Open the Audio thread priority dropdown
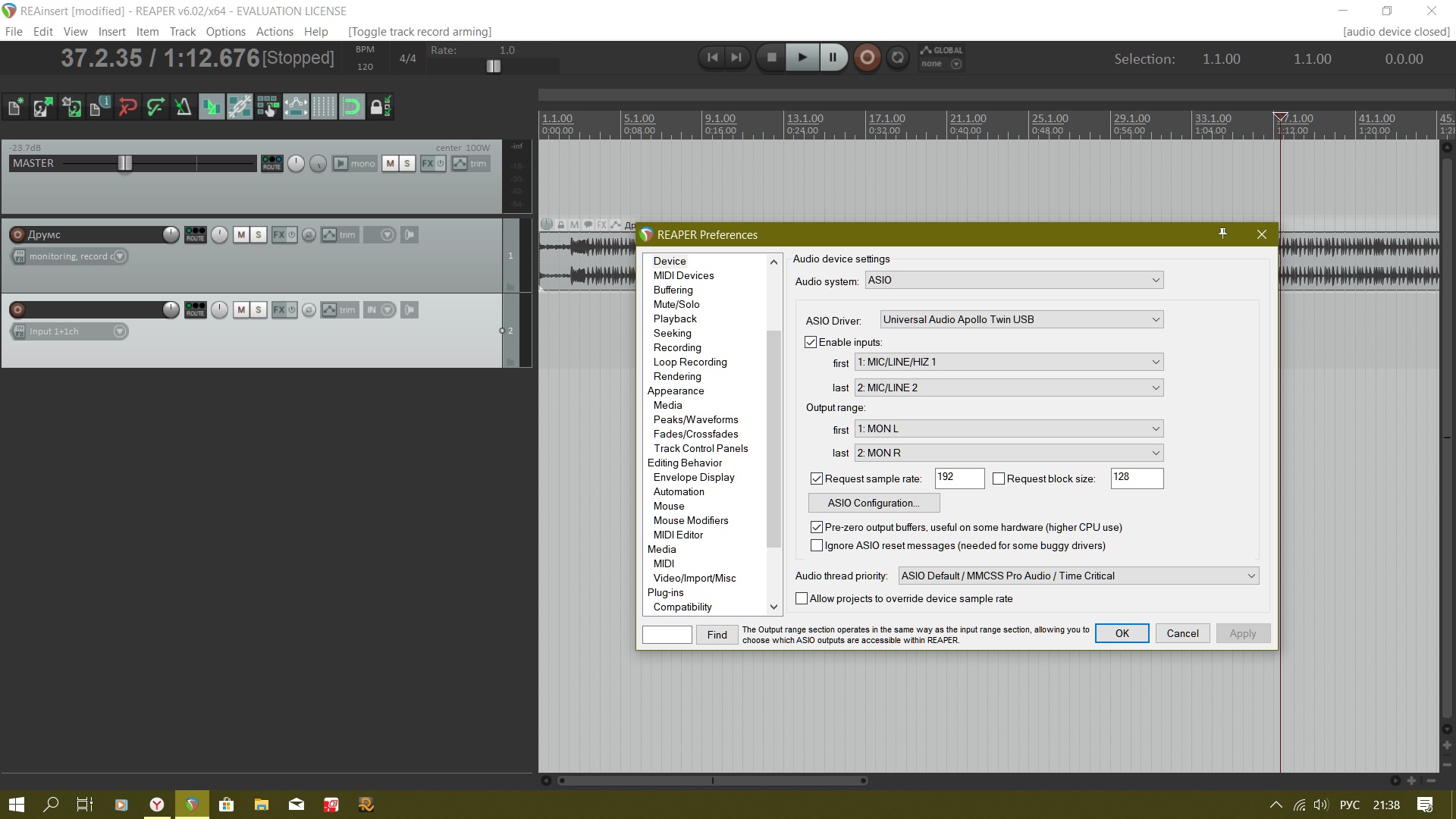Viewport: 1456px width, 819px height. 1078,576
